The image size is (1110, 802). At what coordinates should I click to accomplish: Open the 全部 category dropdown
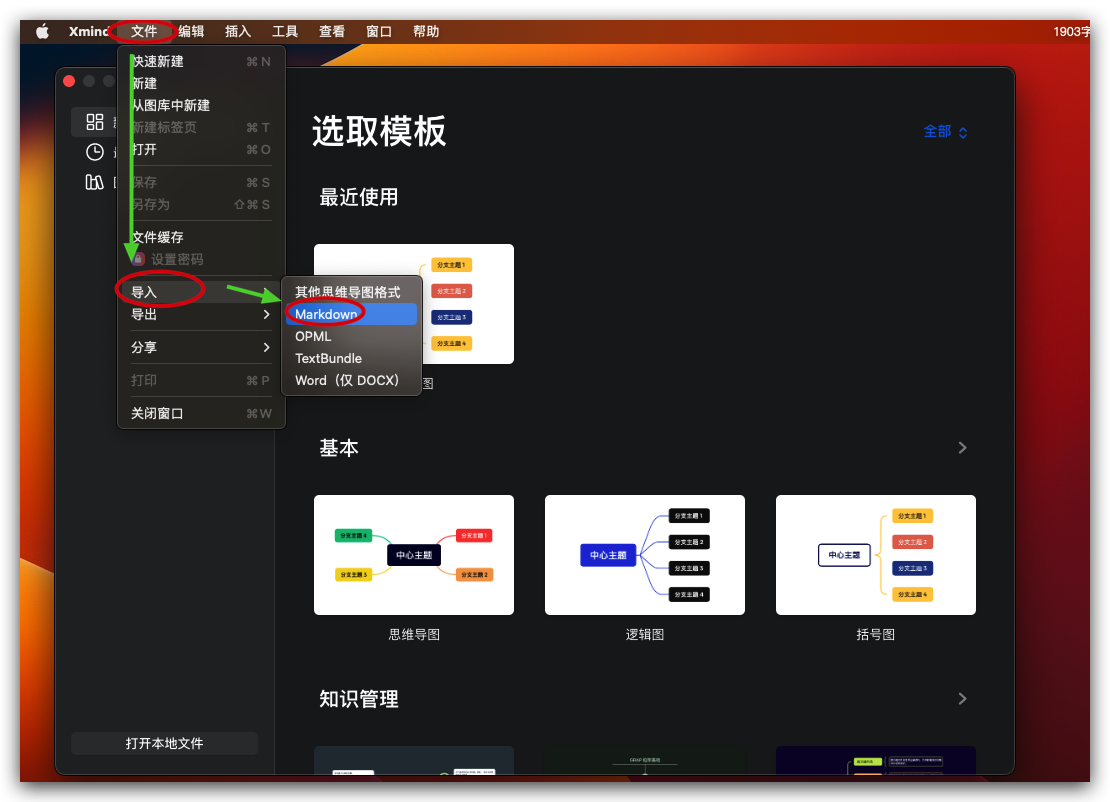pos(945,132)
